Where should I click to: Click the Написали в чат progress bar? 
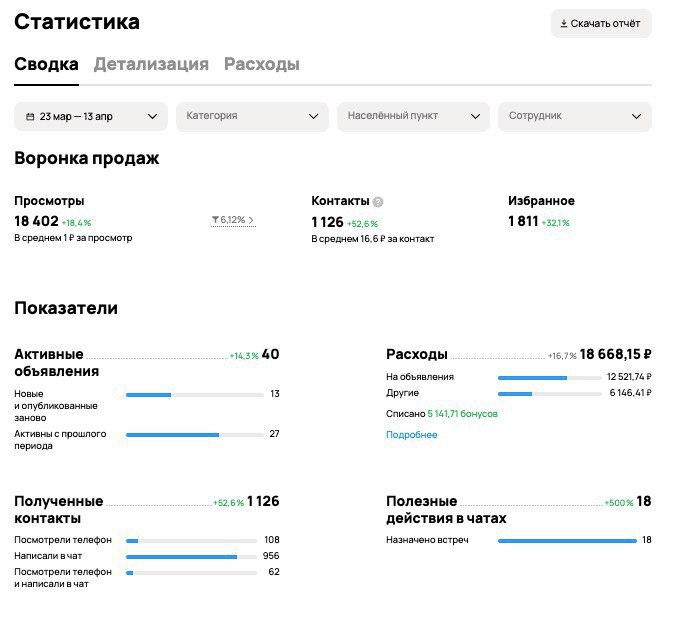191,557
